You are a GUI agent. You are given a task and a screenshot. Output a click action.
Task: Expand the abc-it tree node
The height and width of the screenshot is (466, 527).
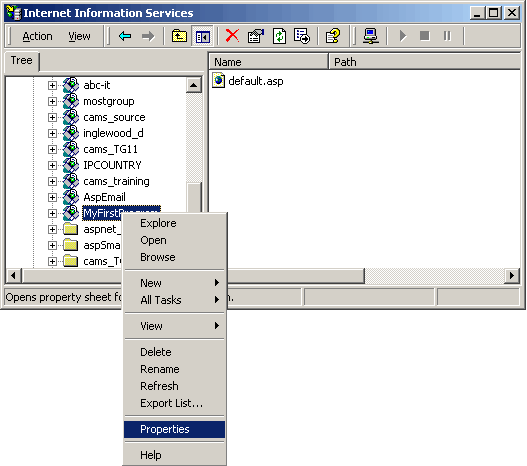(x=52, y=85)
